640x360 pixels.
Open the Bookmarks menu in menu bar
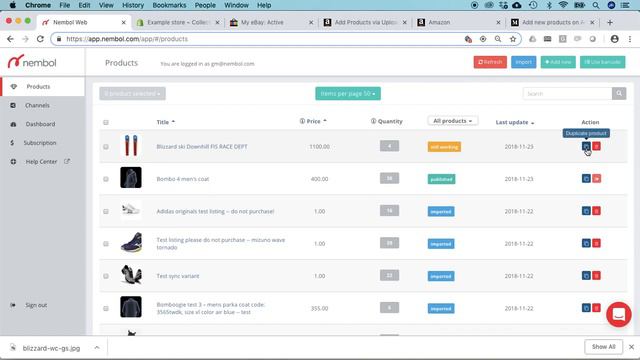click(x=169, y=5)
